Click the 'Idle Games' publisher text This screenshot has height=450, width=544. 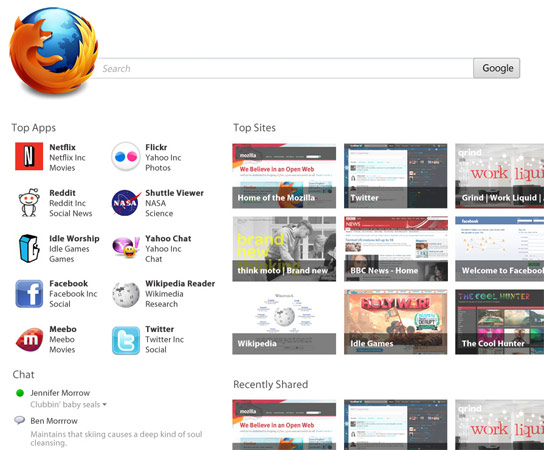coord(69,249)
